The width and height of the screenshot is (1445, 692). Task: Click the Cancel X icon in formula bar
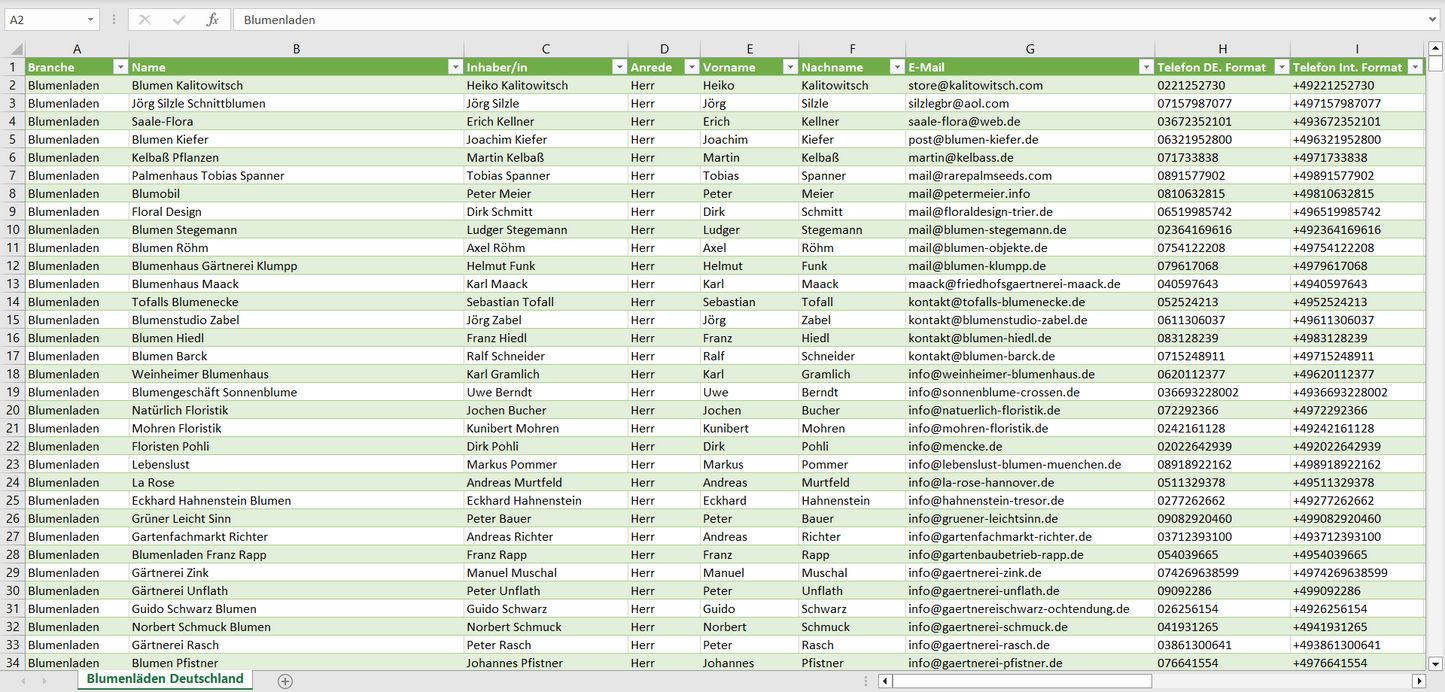145,20
